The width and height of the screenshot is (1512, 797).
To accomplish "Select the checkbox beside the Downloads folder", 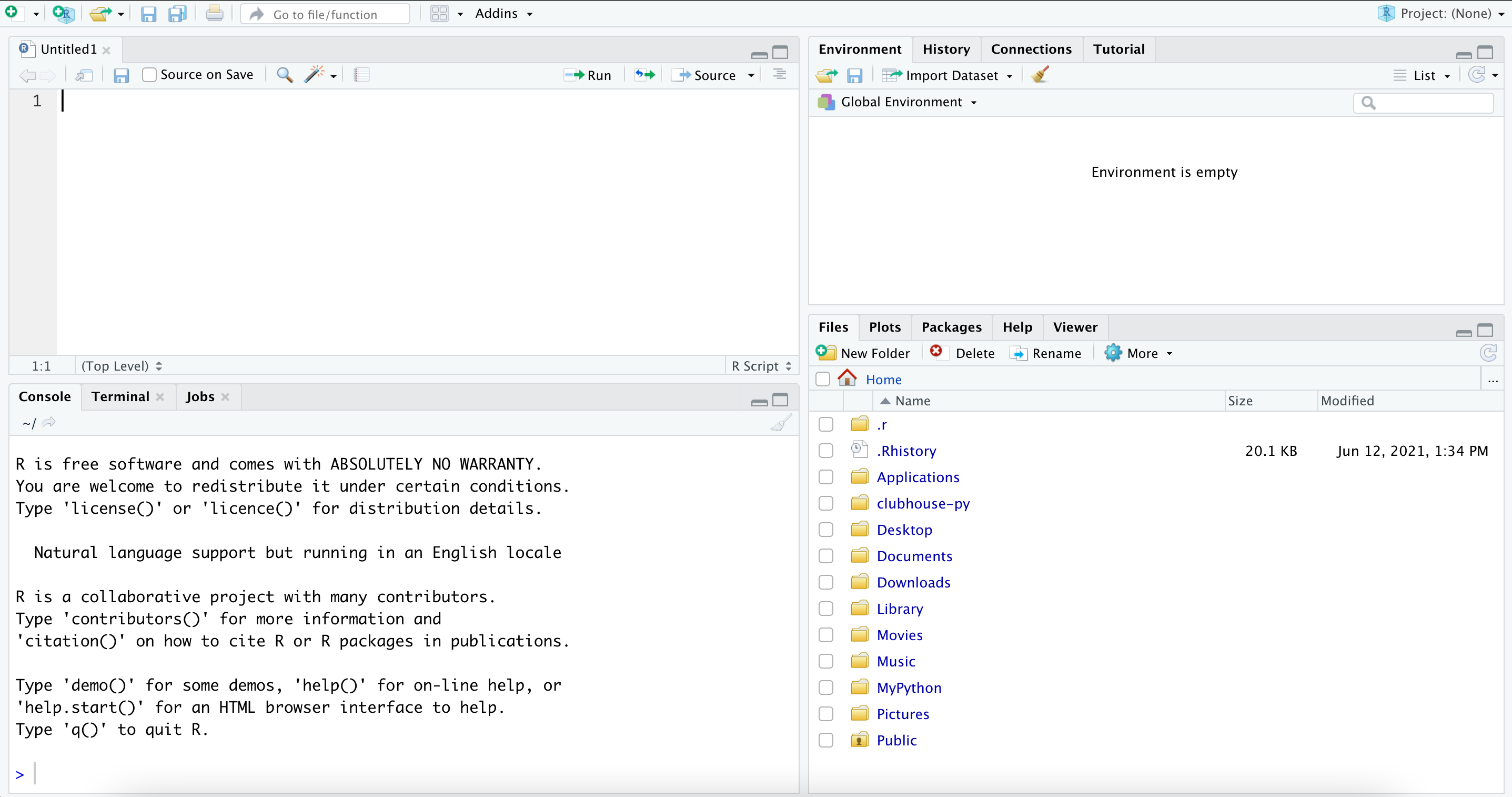I will point(825,582).
